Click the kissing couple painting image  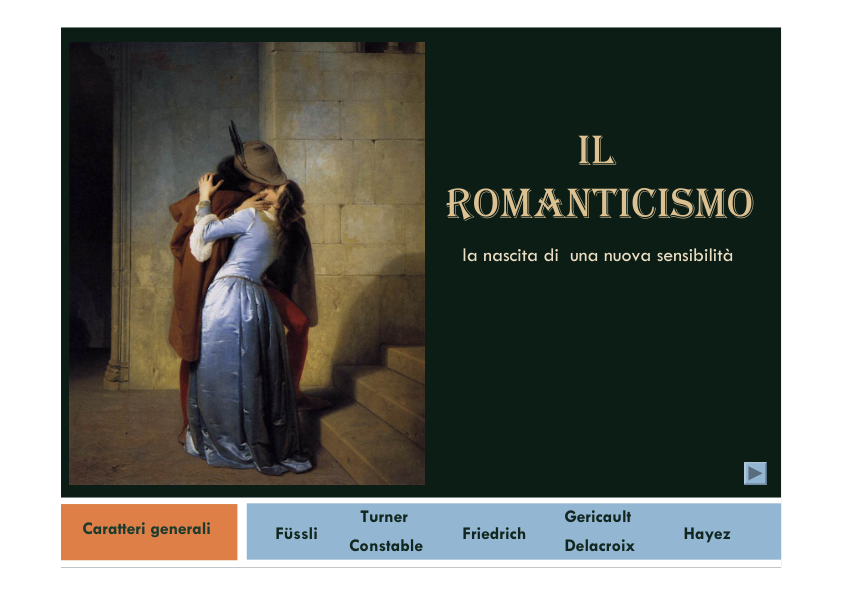coord(247,263)
